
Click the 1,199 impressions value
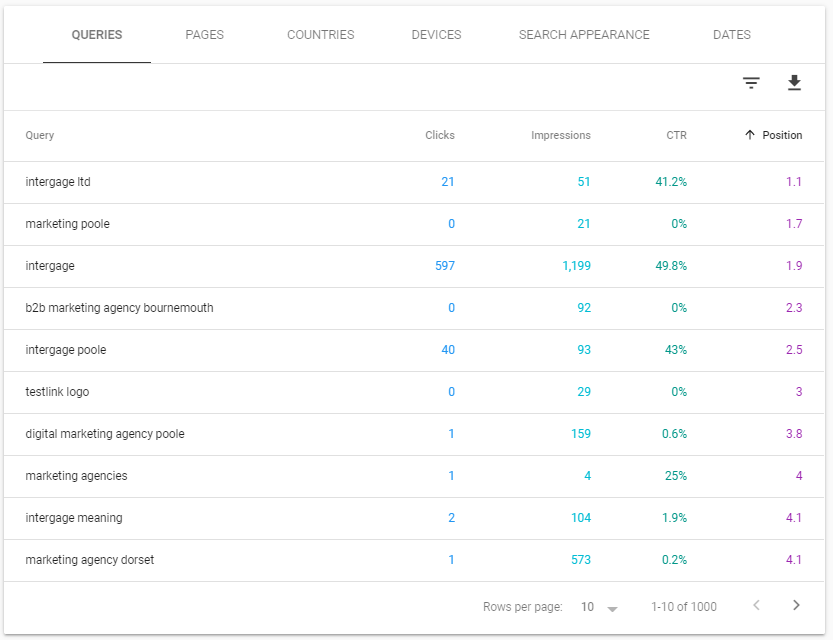[576, 266]
